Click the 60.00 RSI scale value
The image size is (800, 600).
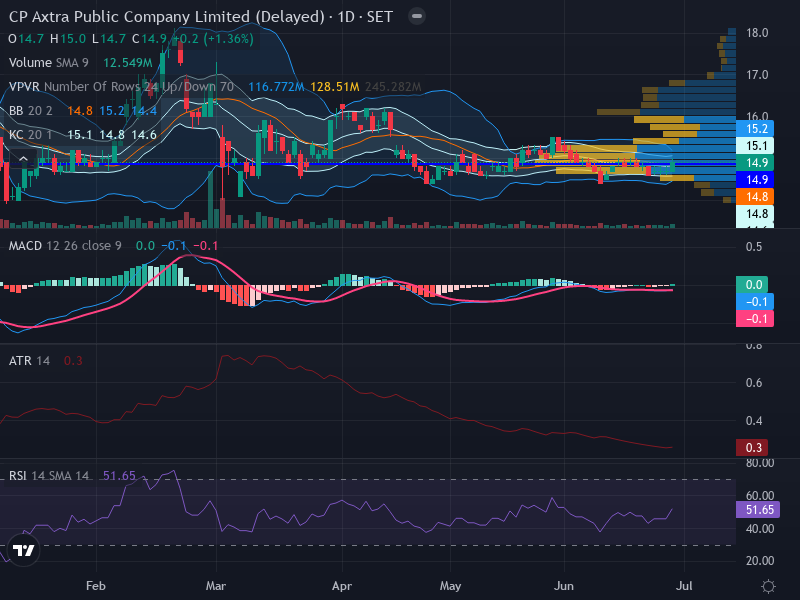[x=760, y=496]
